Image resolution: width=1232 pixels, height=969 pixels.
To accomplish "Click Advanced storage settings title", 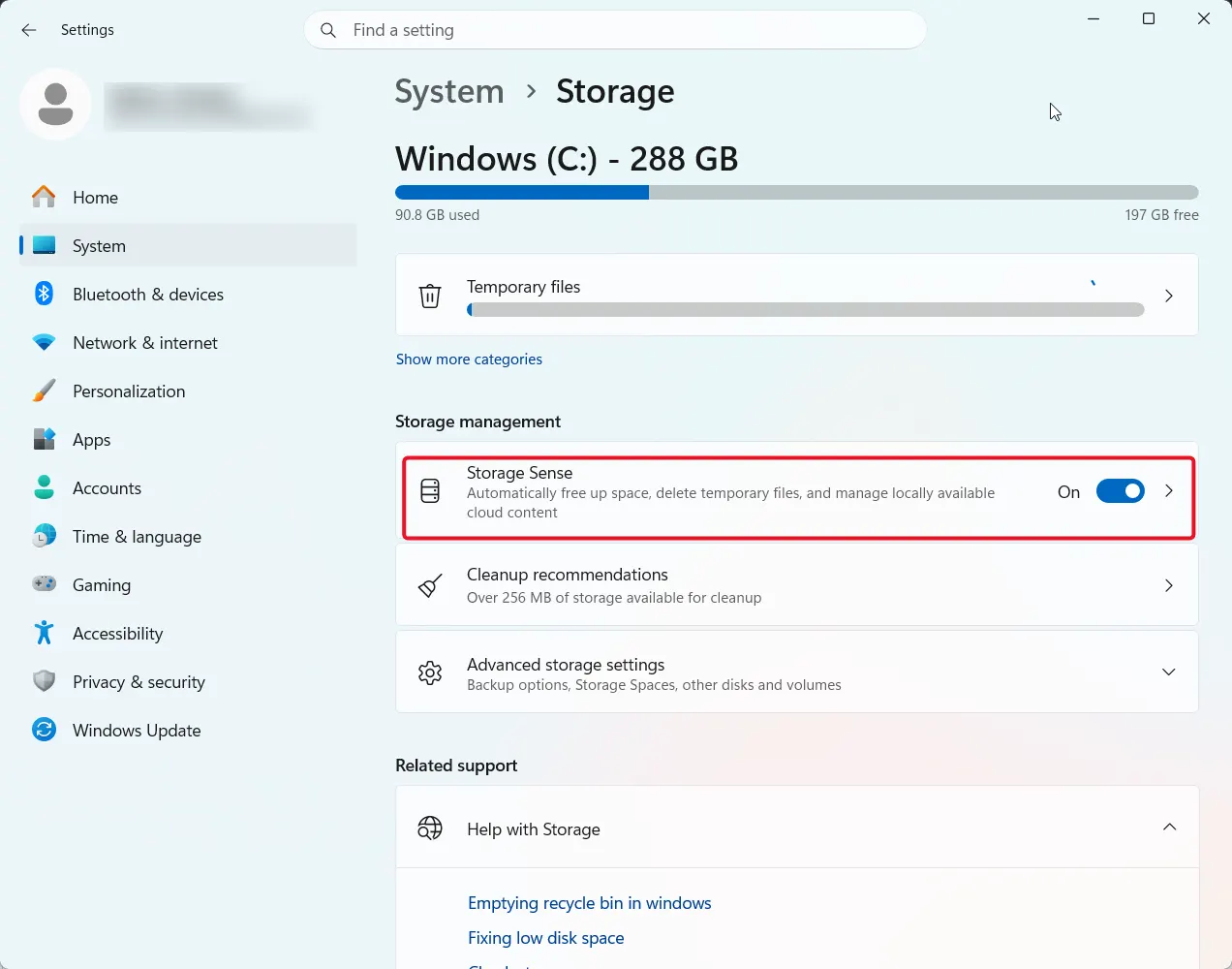I will [x=566, y=665].
